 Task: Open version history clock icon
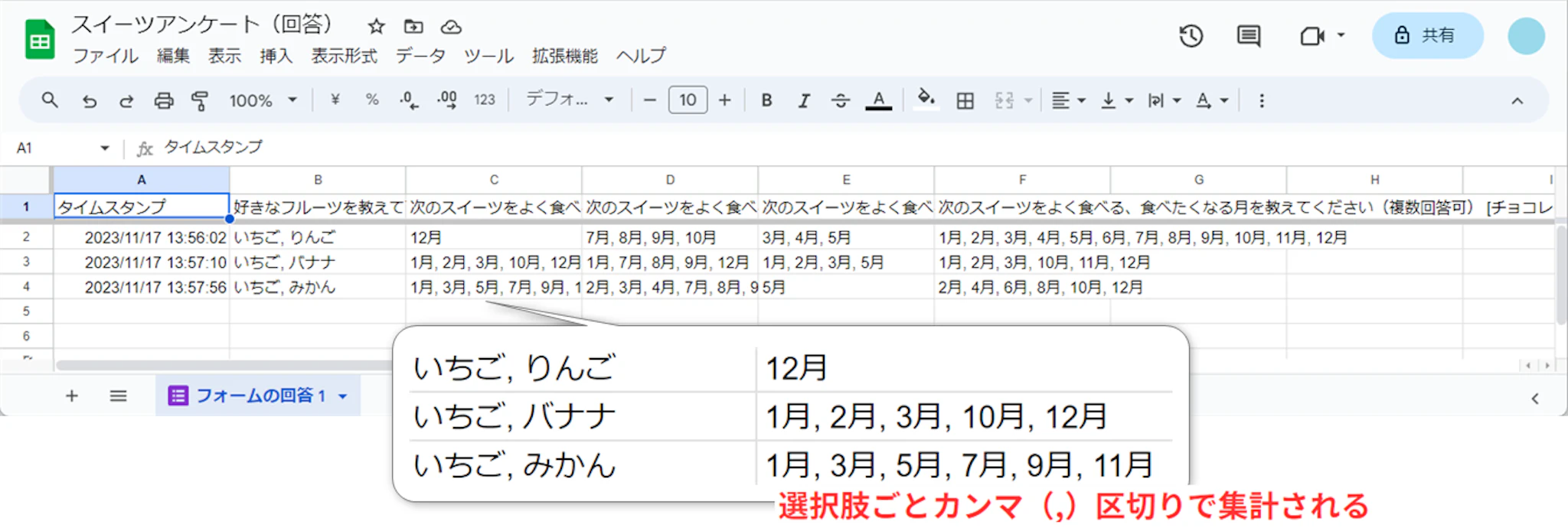click(x=1191, y=36)
